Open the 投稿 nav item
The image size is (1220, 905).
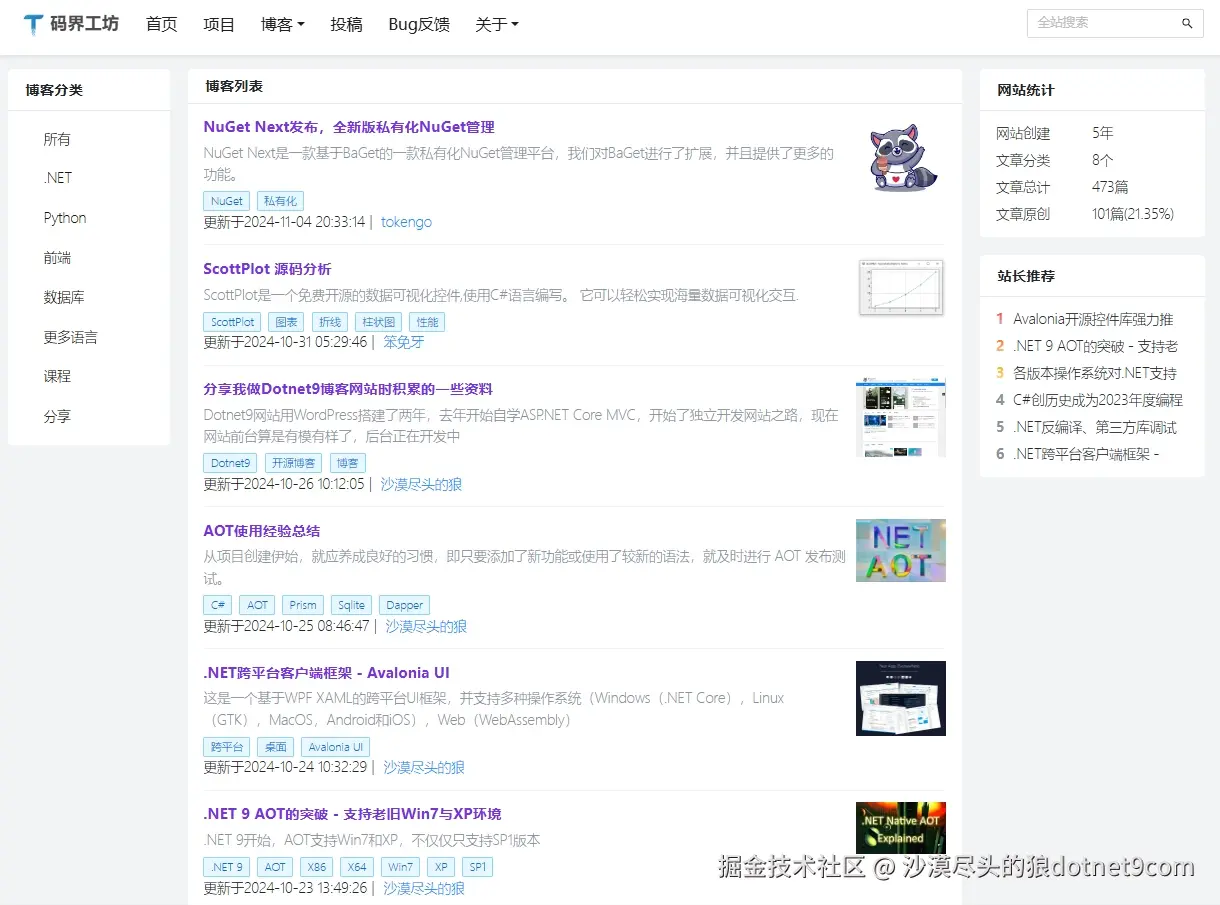[x=347, y=24]
